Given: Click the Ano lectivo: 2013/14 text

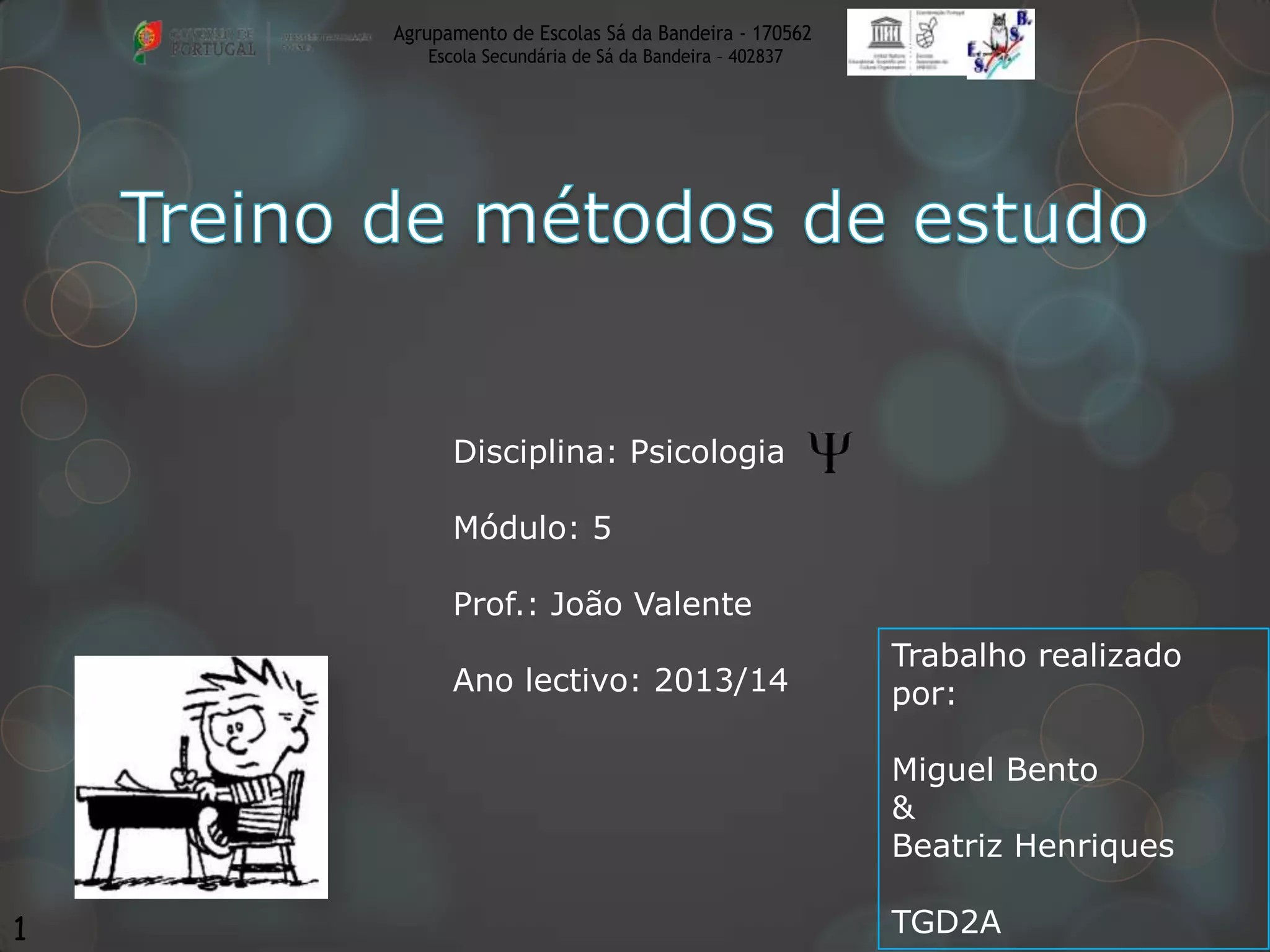Looking at the screenshot, I should (x=620, y=681).
